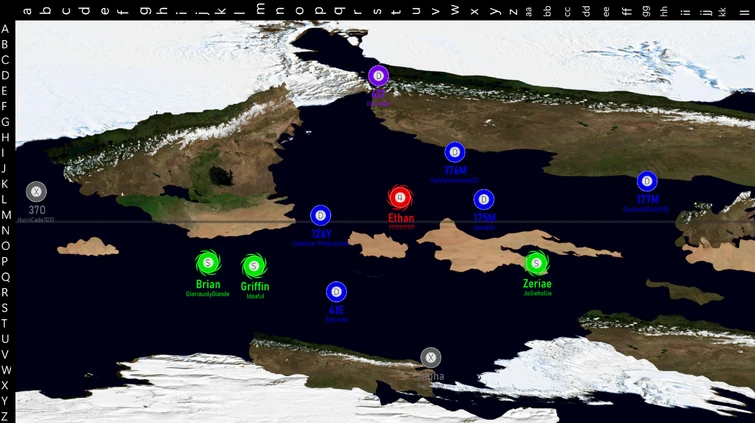Select the blue 41E depression marker
The image size is (755, 423).
[x=336, y=292]
